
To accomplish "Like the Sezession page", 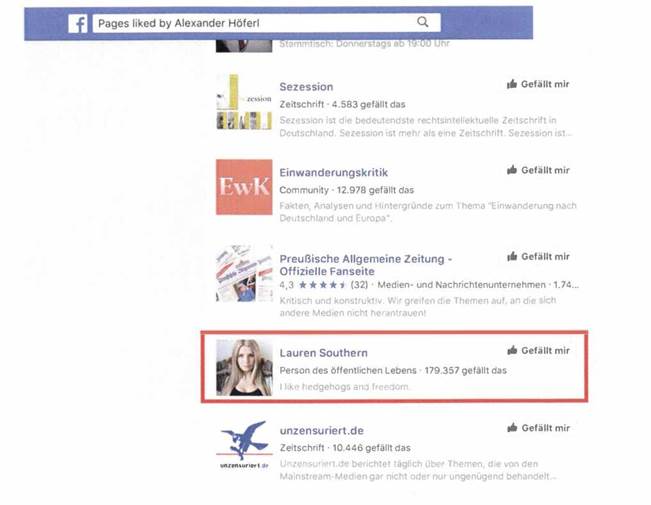I will pyautogui.click(x=538, y=84).
